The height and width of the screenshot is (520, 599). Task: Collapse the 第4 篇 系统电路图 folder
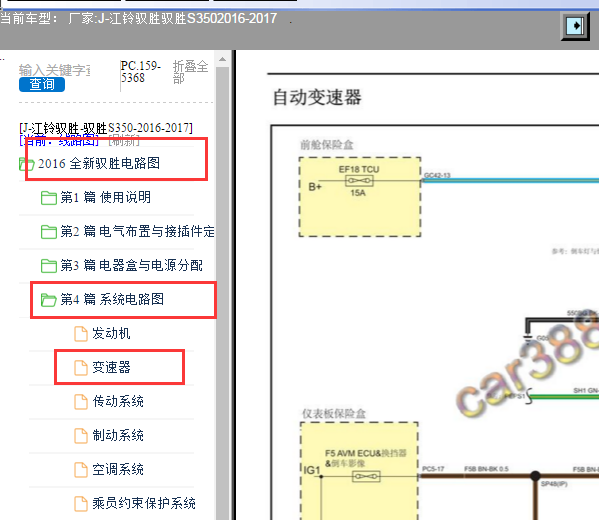click(x=112, y=300)
